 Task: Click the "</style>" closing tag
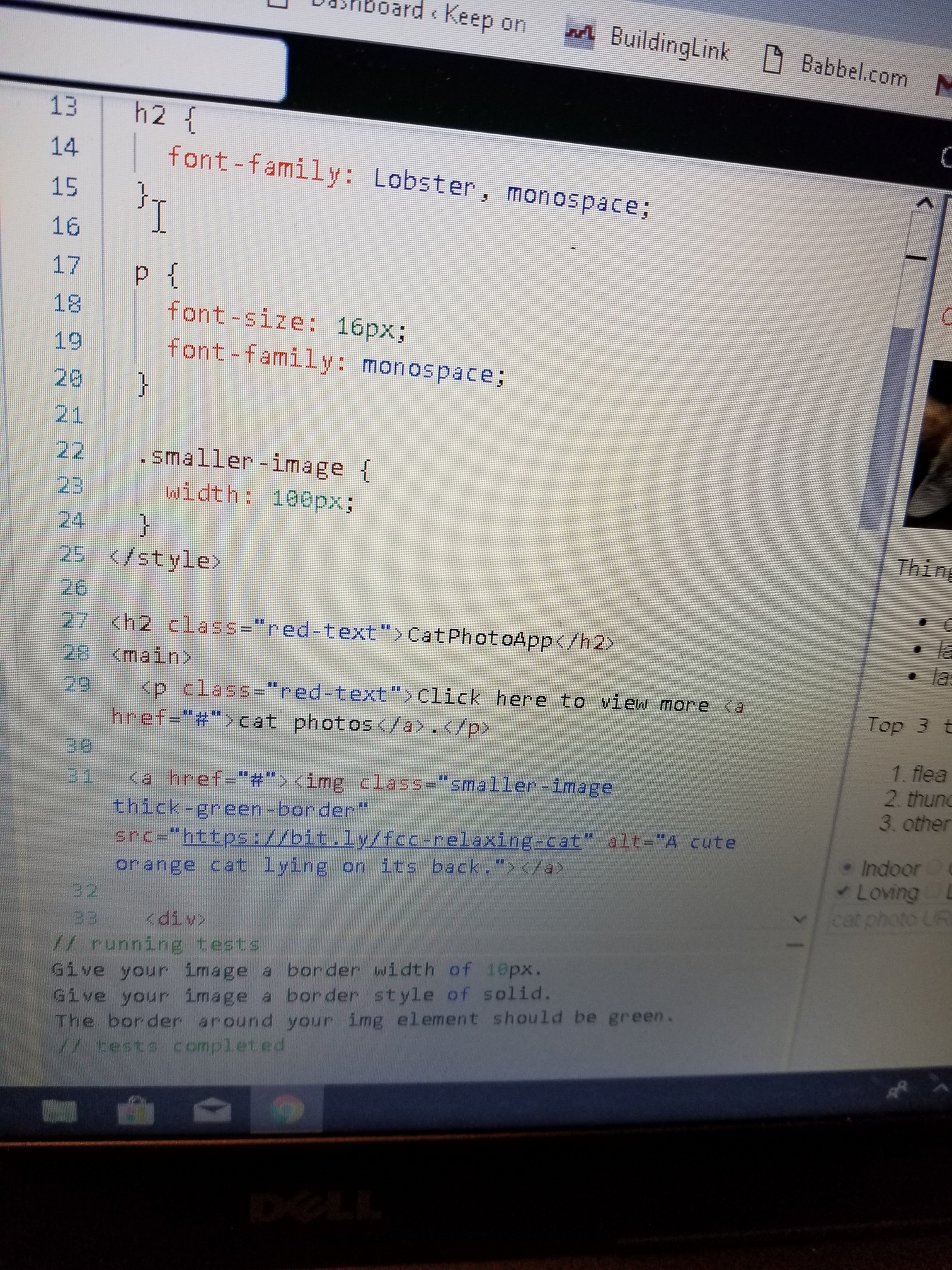click(165, 559)
